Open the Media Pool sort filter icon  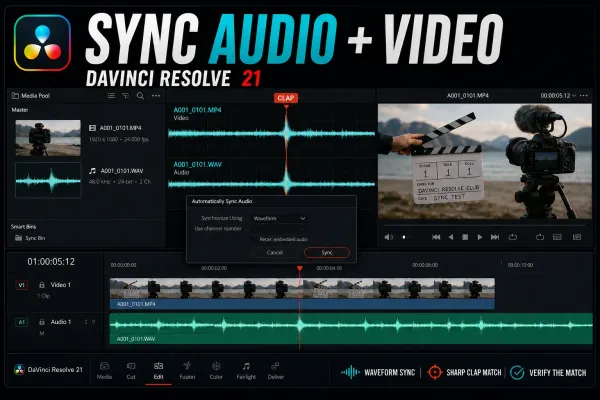pyautogui.click(x=126, y=96)
